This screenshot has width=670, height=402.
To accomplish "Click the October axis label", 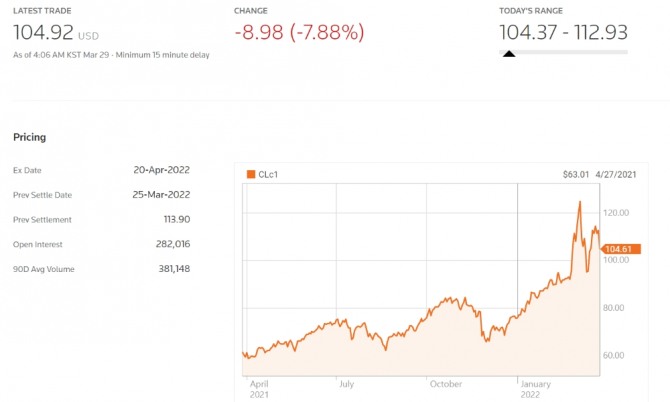I will [445, 382].
